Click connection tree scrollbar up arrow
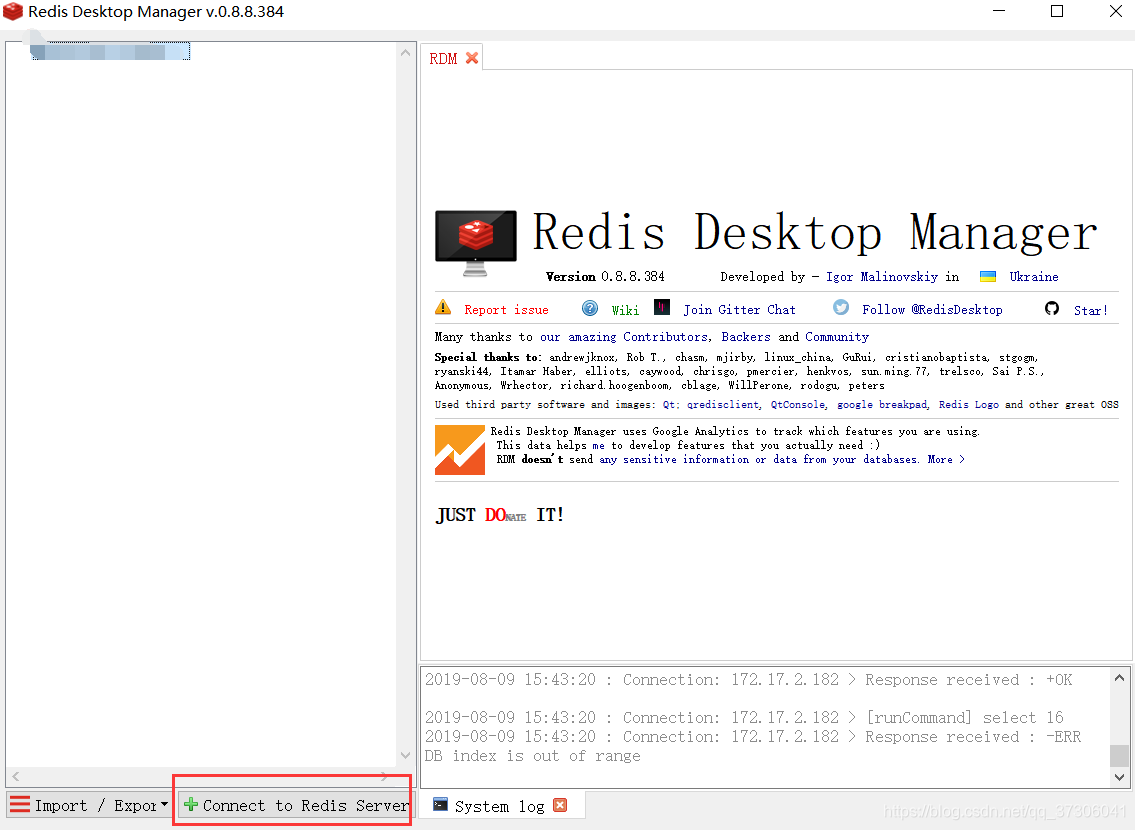The width and height of the screenshot is (1135, 830). point(405,53)
